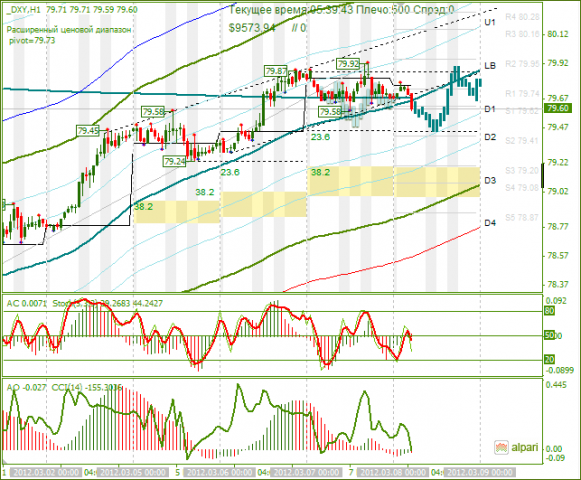
Task: Click the 79.45 price label
Action: (88, 130)
